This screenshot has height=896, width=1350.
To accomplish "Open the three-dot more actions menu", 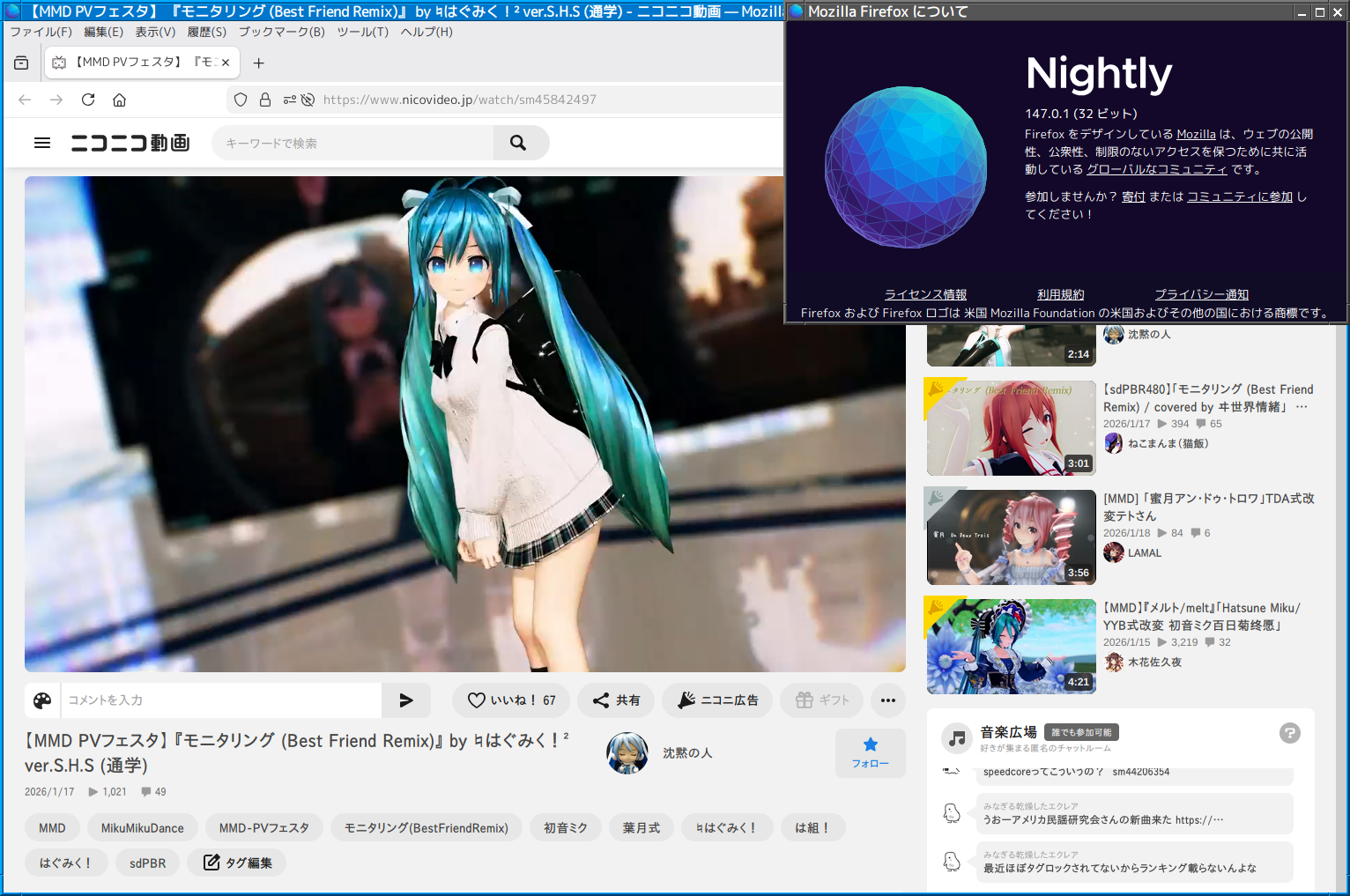I will click(x=888, y=700).
